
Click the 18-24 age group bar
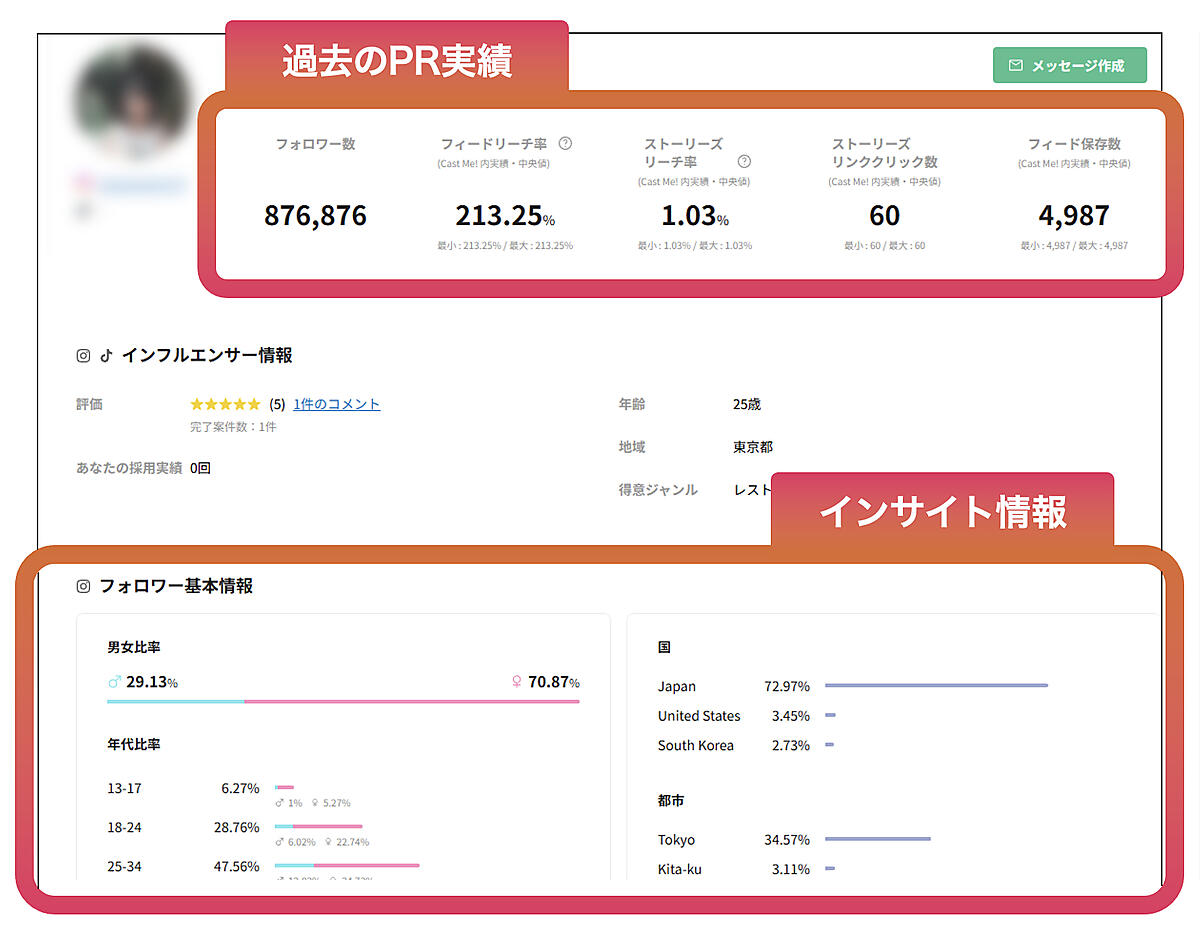click(x=318, y=827)
